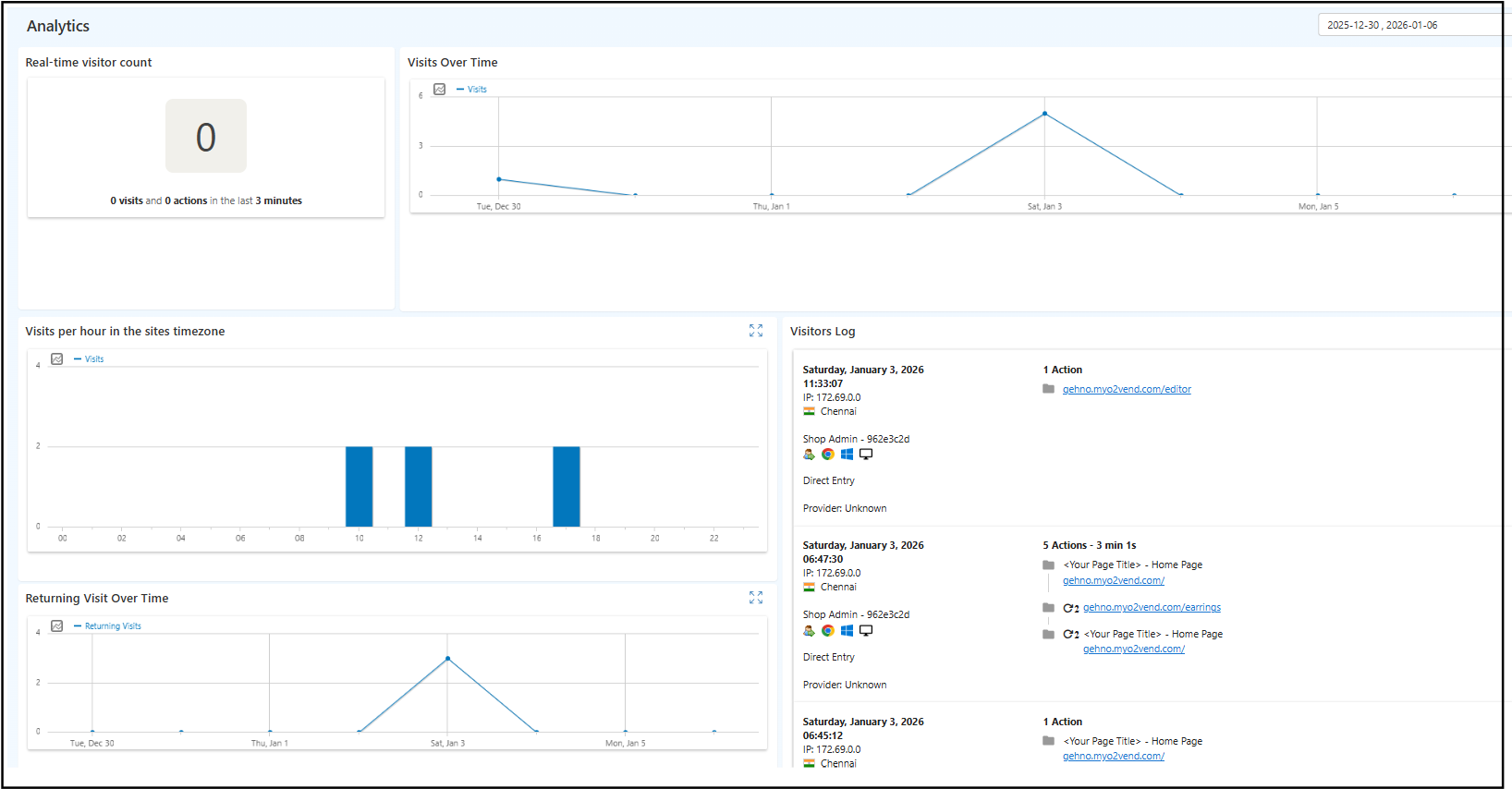Open last home page link in the 06:47:30 visit
Screen dimensions: 1512x789
coord(1134,649)
